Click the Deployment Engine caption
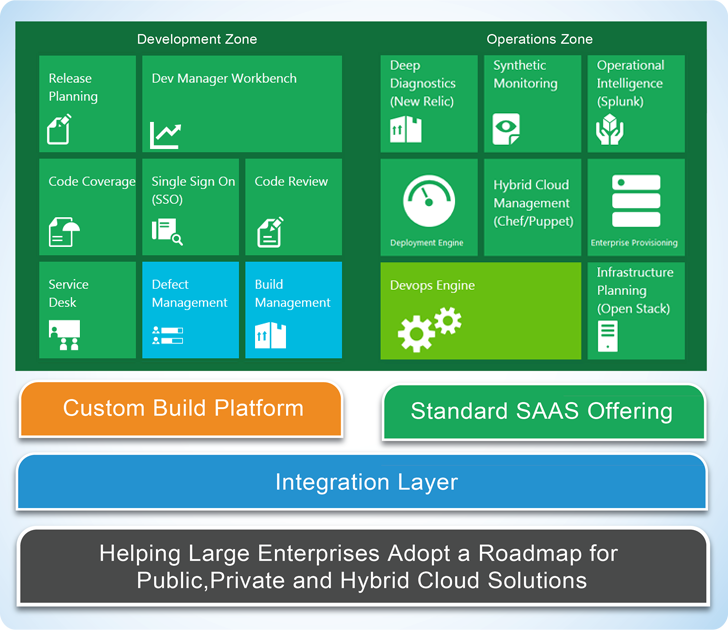Screen dimensions: 728x630 427,243
